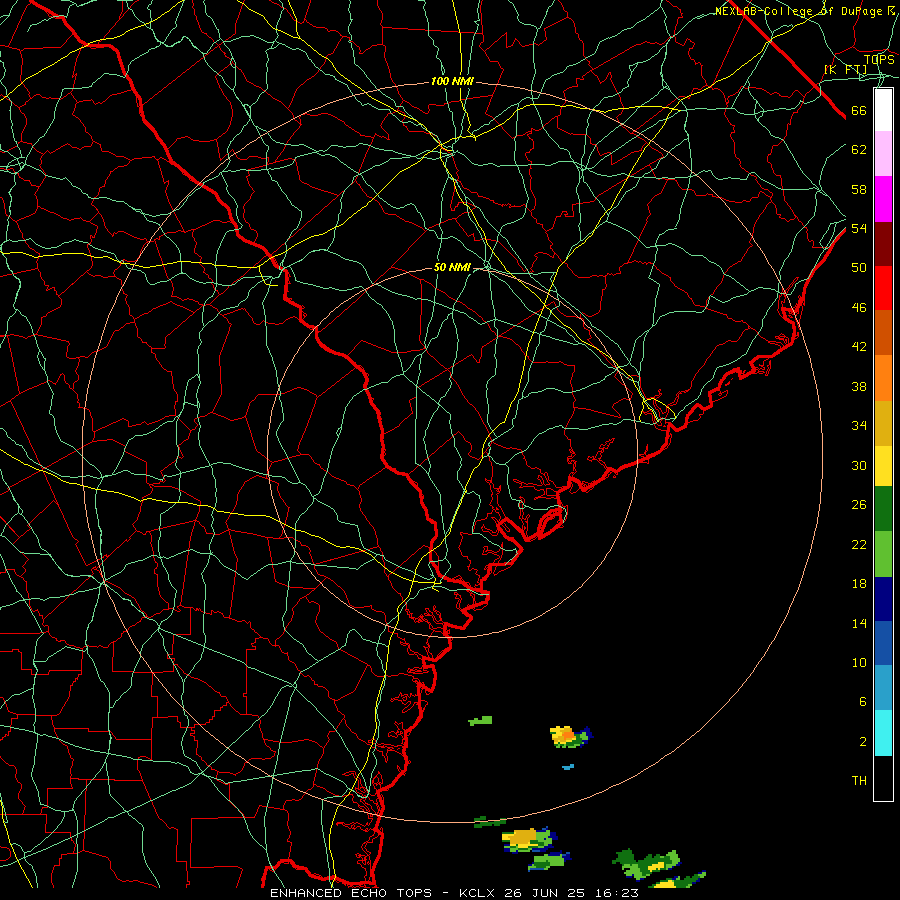Click the white 66 kft legend swatch

point(883,110)
